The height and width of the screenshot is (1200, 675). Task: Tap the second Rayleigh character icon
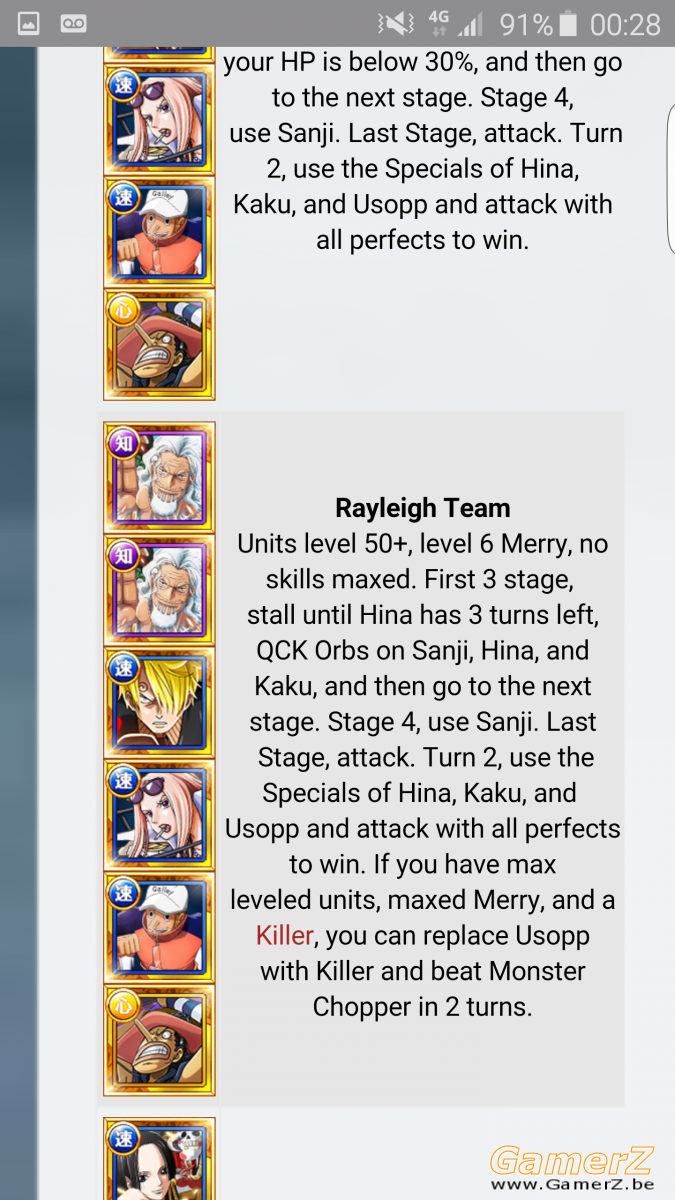[x=159, y=589]
